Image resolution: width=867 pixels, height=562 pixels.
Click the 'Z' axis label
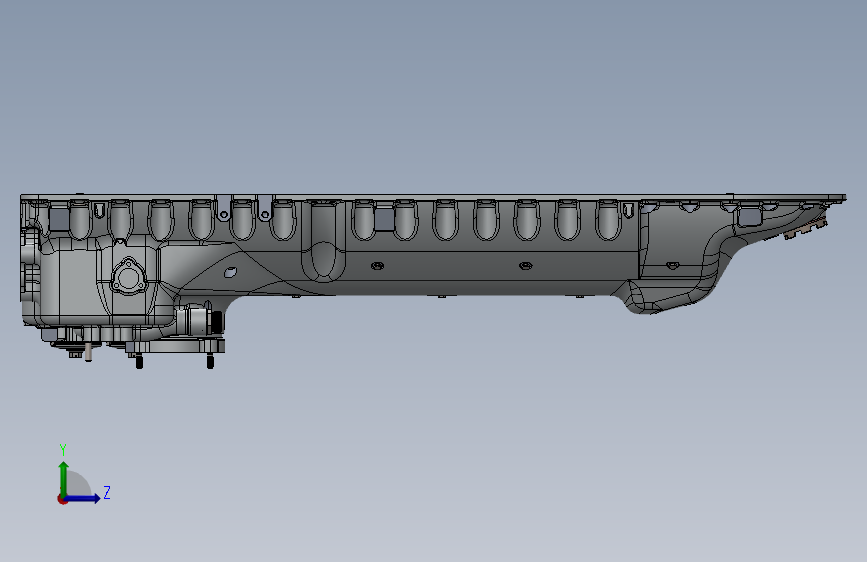(107, 492)
